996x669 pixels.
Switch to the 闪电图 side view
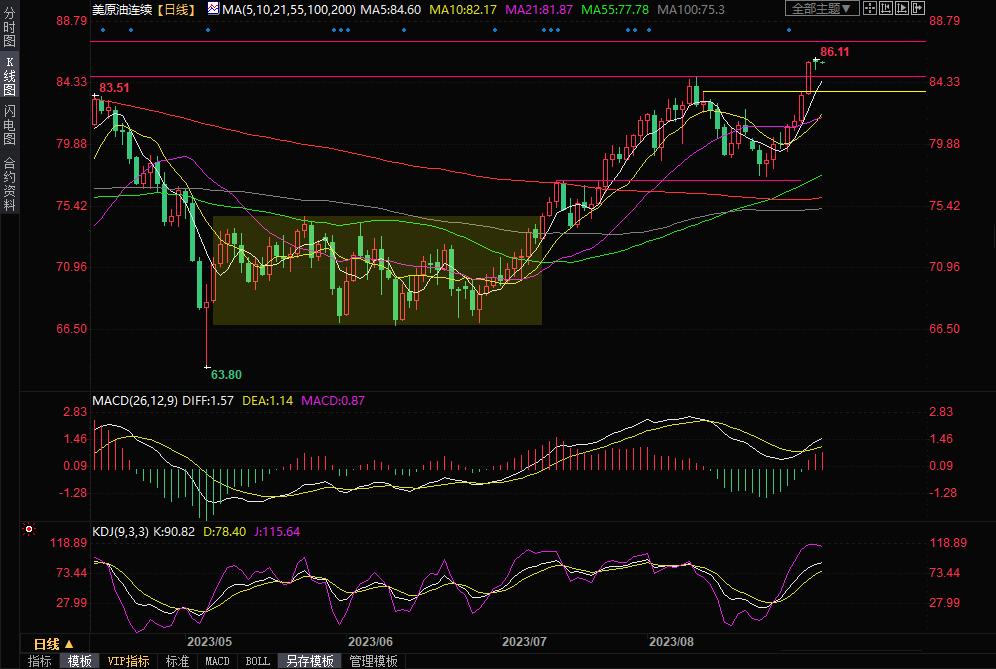9,124
